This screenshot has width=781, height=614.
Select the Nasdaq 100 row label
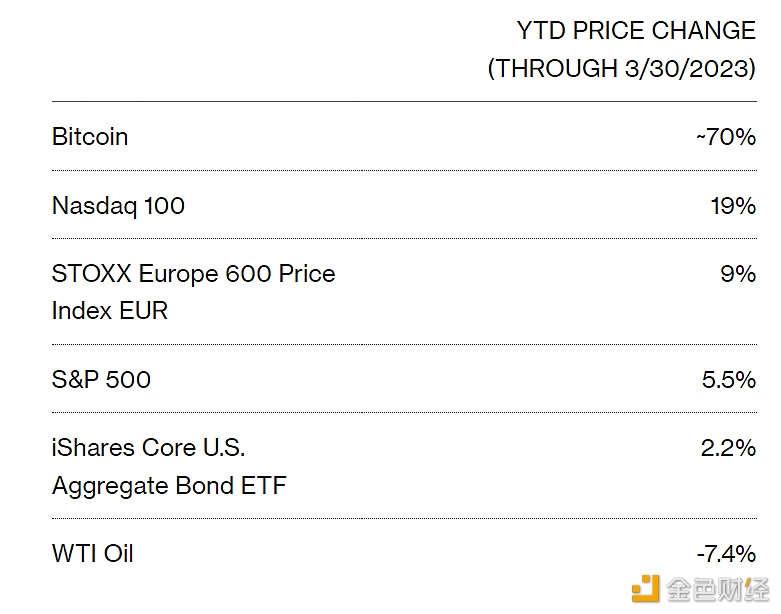click(118, 206)
